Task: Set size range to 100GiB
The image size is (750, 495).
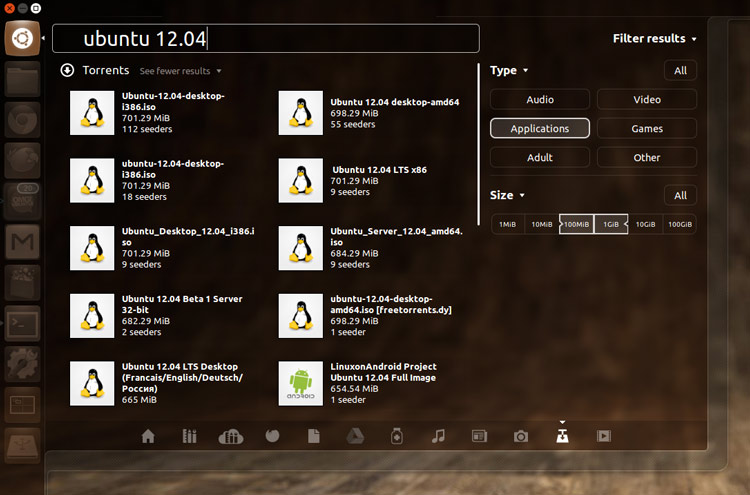Action: (x=680, y=224)
